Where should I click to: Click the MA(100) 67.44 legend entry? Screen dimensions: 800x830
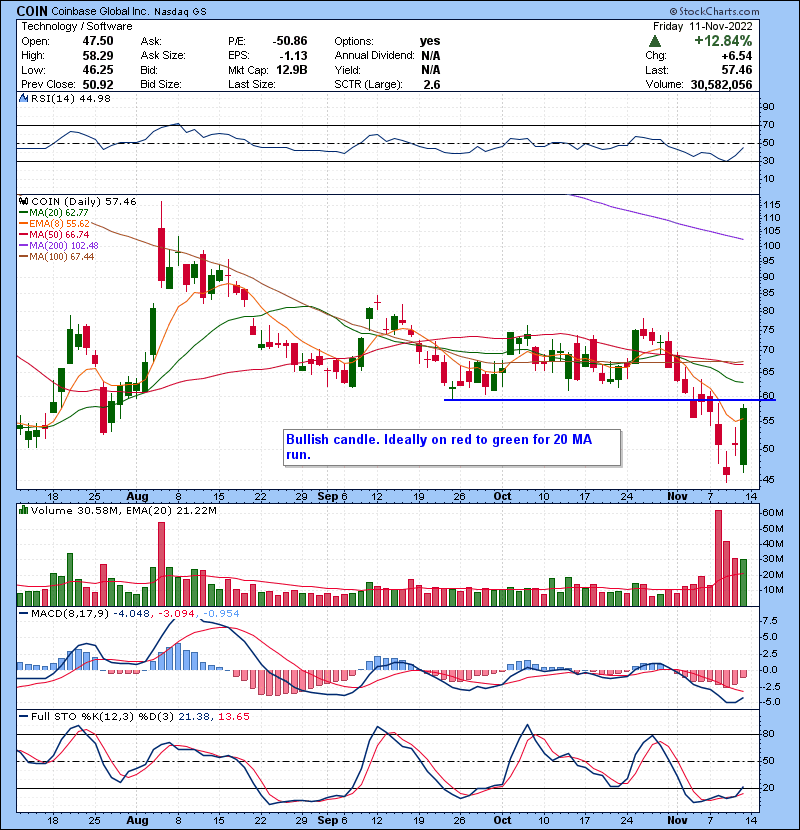point(61,257)
